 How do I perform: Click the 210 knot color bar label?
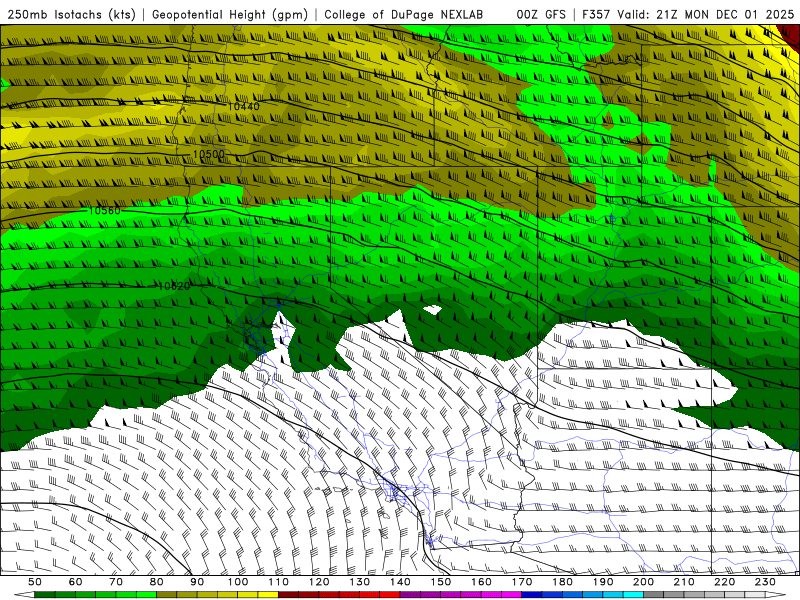point(684,582)
